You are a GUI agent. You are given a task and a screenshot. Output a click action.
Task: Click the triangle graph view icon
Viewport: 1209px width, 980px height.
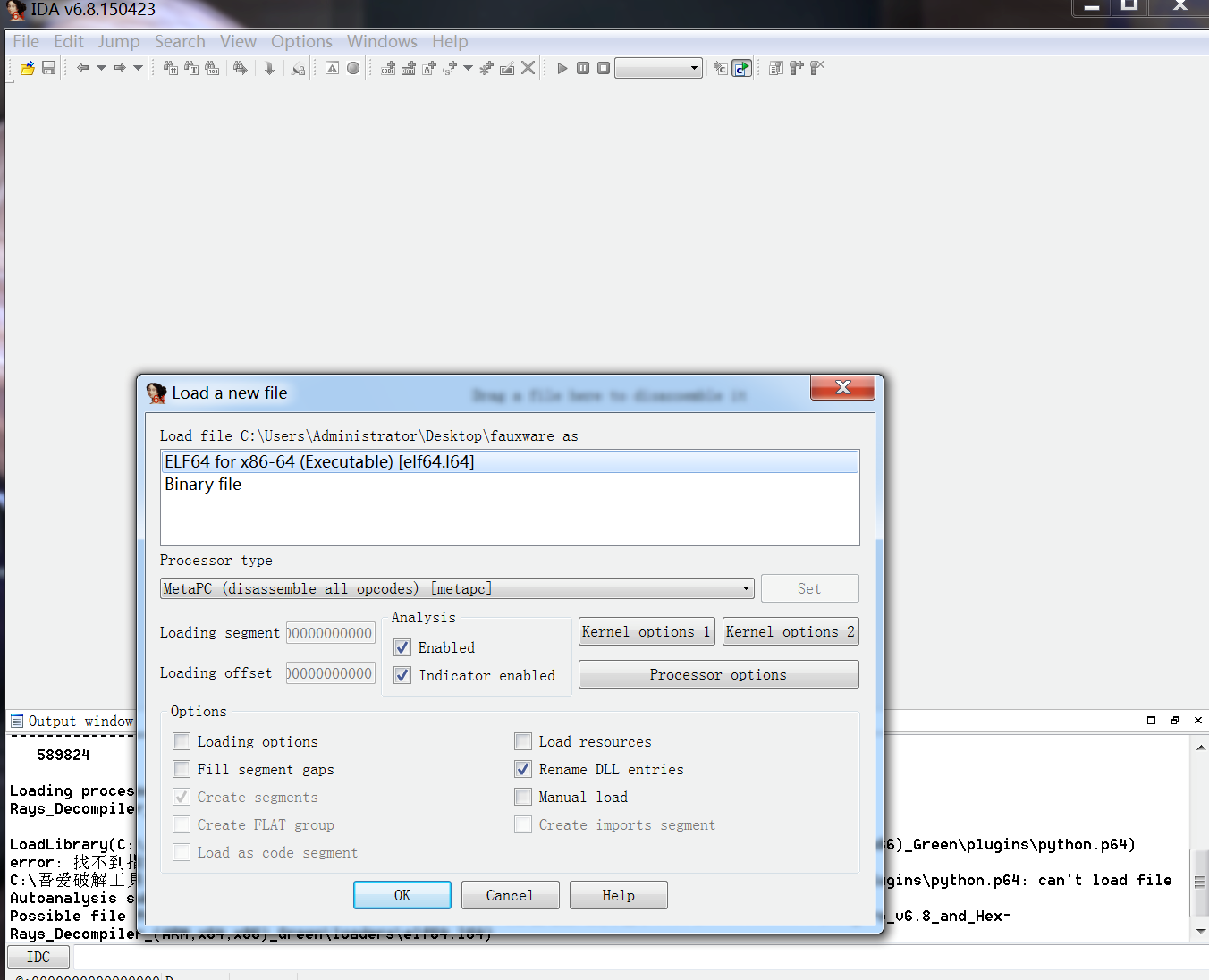tap(333, 68)
